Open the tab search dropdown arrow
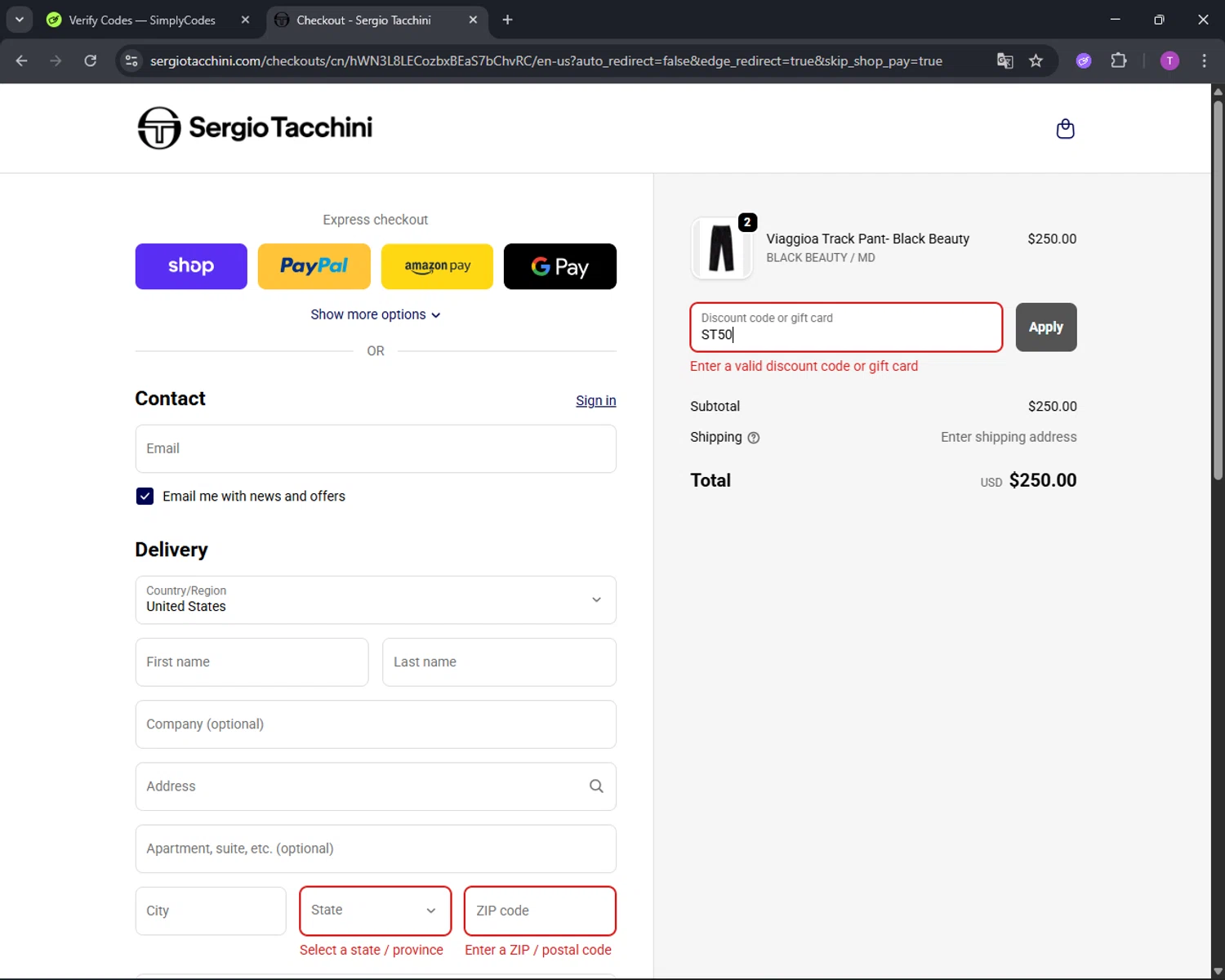 (x=20, y=20)
